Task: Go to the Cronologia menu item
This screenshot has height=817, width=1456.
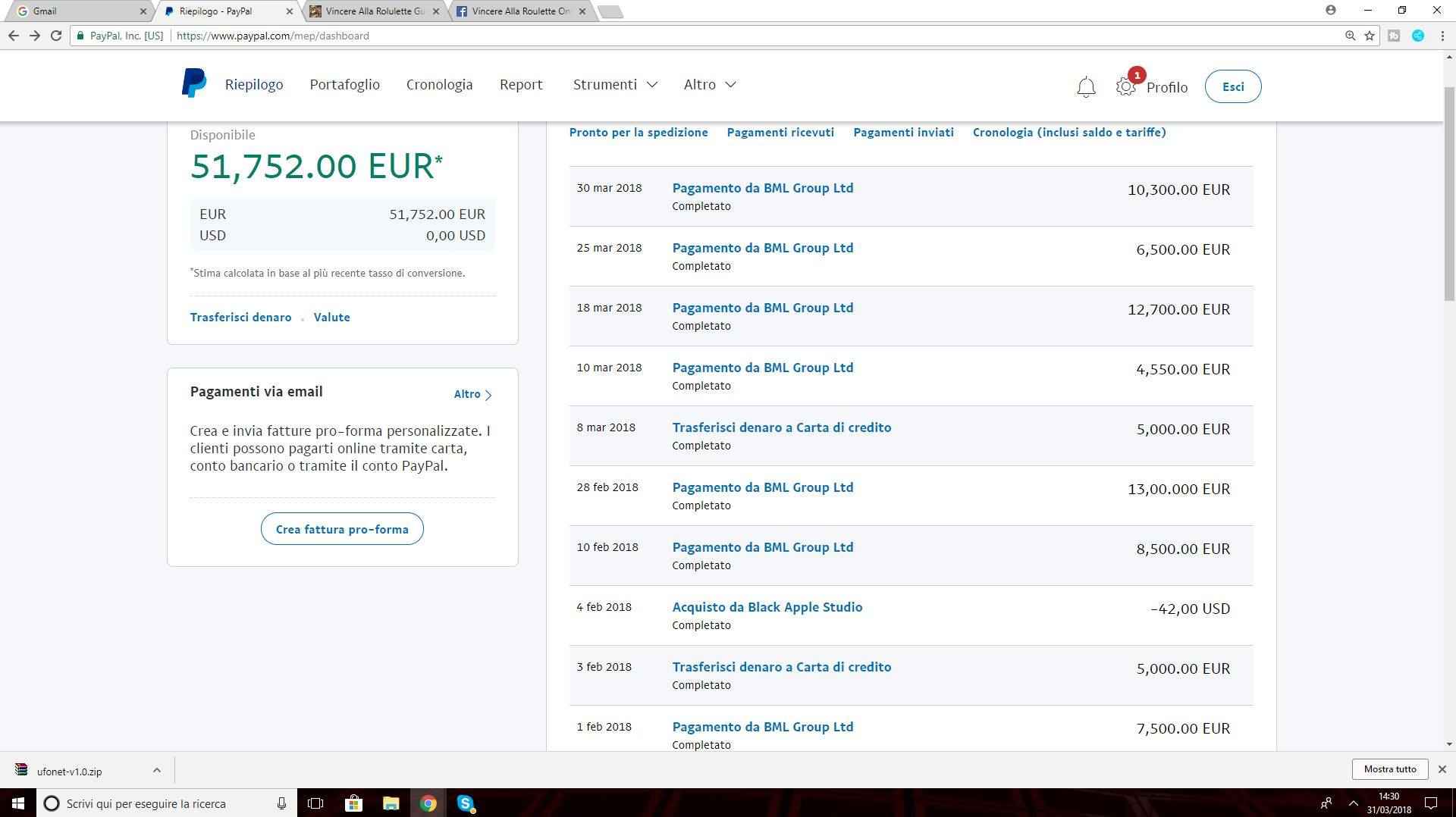Action: coord(439,85)
